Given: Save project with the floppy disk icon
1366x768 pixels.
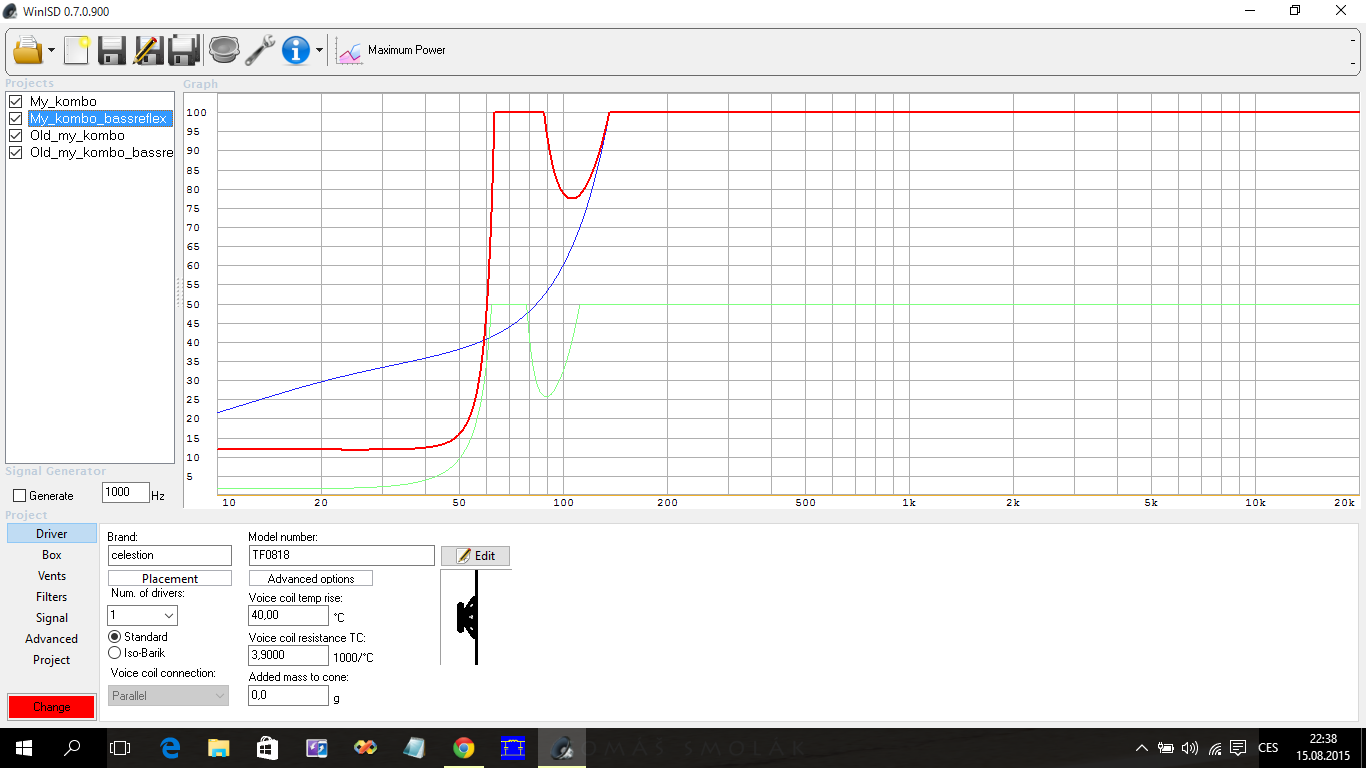Looking at the screenshot, I should (x=111, y=50).
